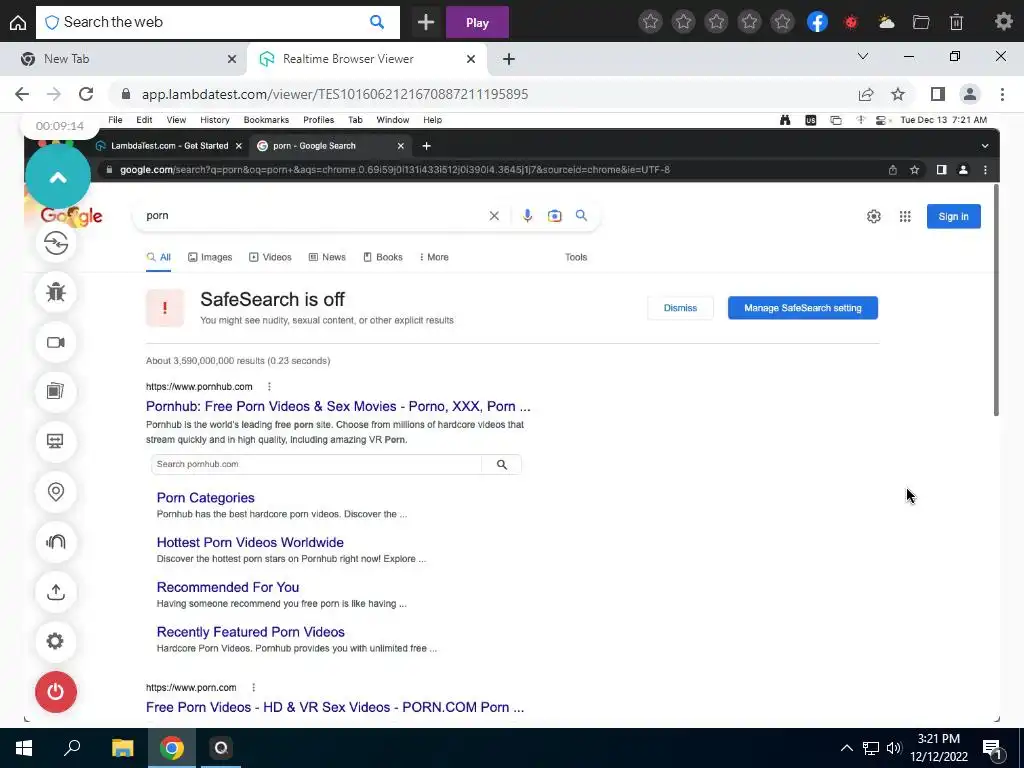Viewport: 1024px width, 768px height.
Task: Click the home icon in top bar
Action: coord(18,22)
